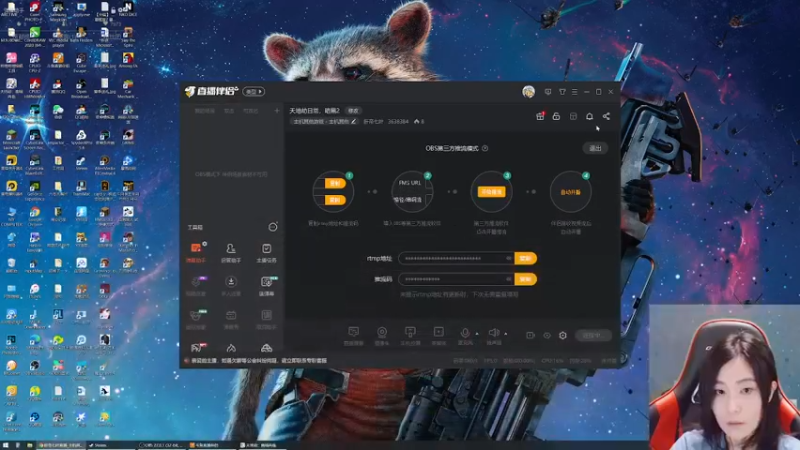The image size is (800, 450).
Task: Toggle the preview eye icon in bottom bar
Action: pyautogui.click(x=547, y=335)
